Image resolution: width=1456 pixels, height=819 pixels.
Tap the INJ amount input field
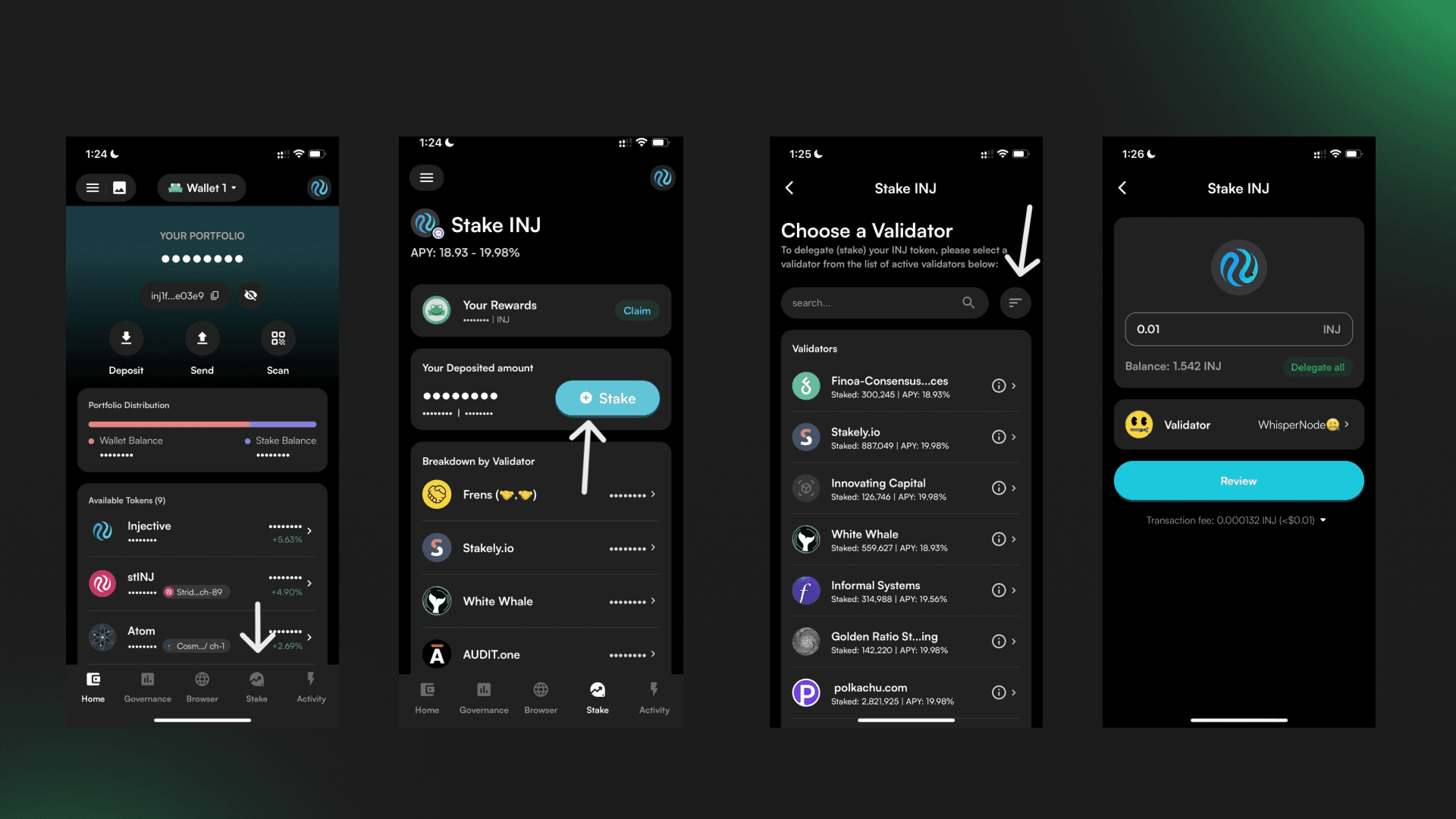pyautogui.click(x=1238, y=328)
